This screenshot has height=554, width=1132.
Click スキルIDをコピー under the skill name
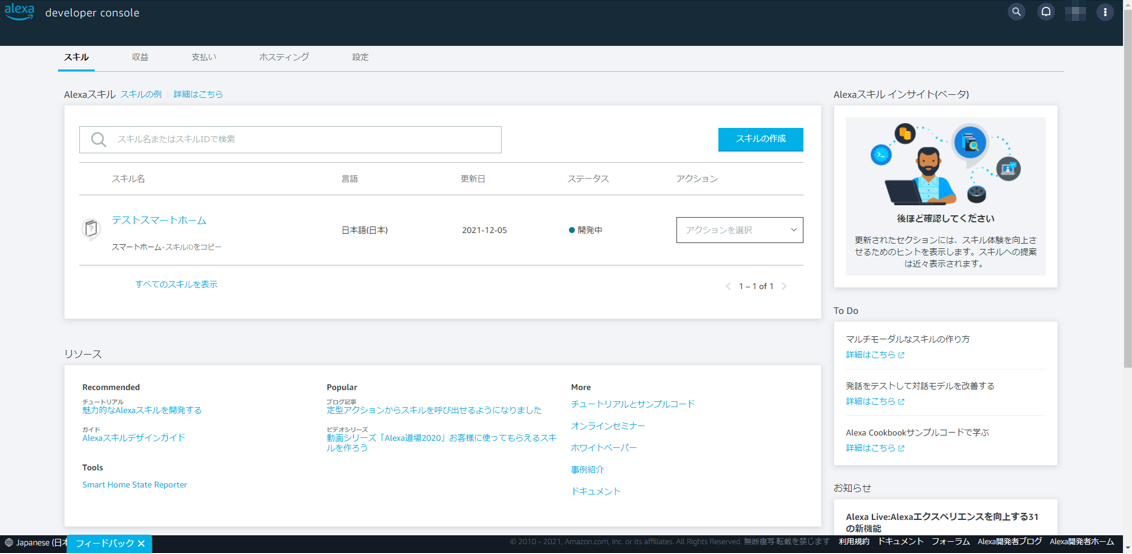point(195,247)
